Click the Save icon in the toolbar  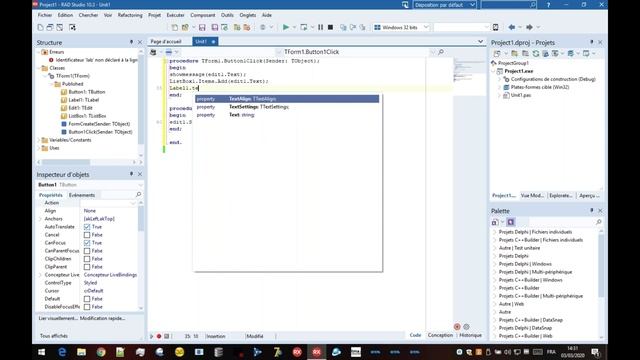202,27
